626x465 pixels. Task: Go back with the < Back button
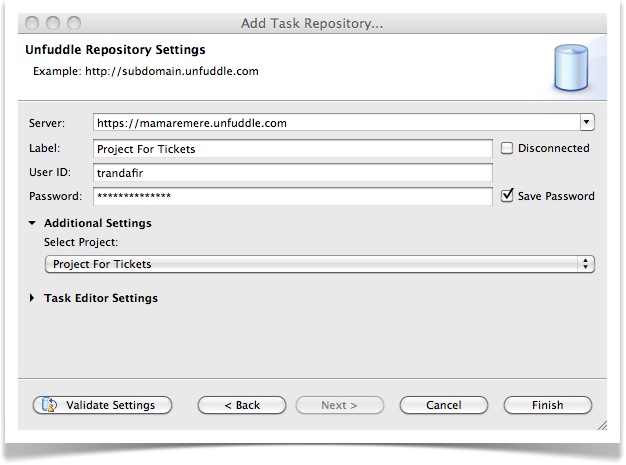coord(242,405)
